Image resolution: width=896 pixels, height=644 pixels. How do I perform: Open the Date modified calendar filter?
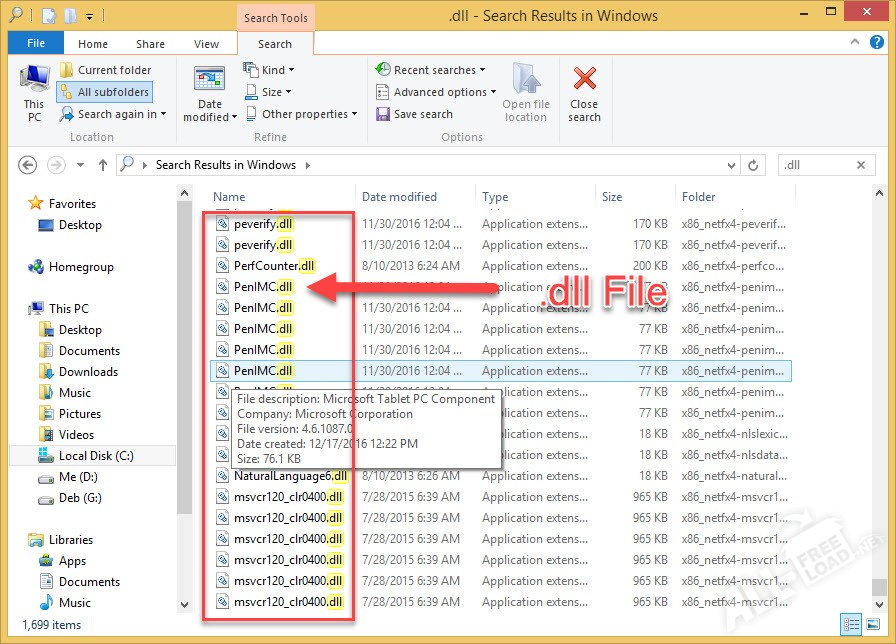click(210, 94)
